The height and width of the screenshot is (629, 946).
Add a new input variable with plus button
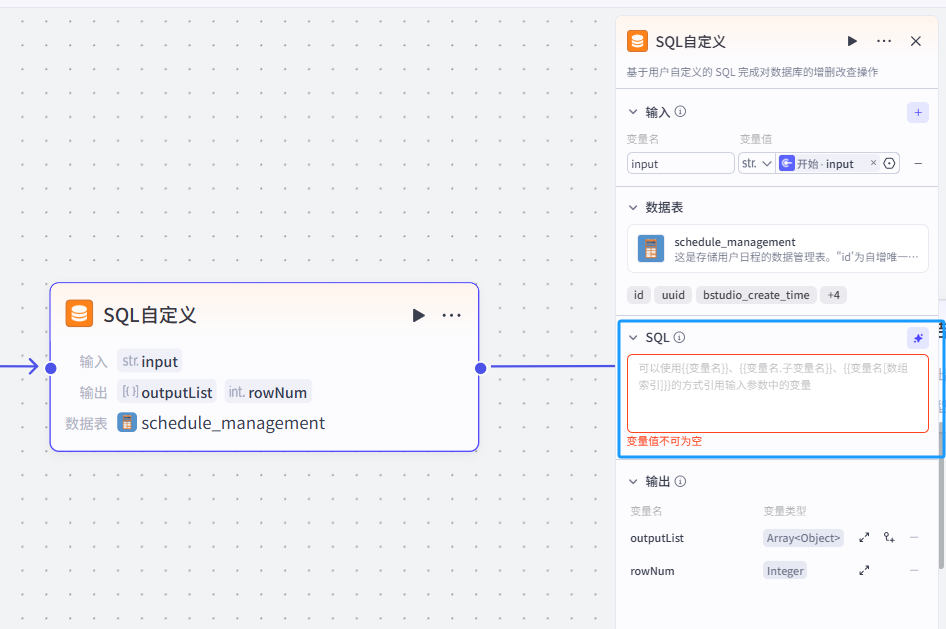click(917, 112)
